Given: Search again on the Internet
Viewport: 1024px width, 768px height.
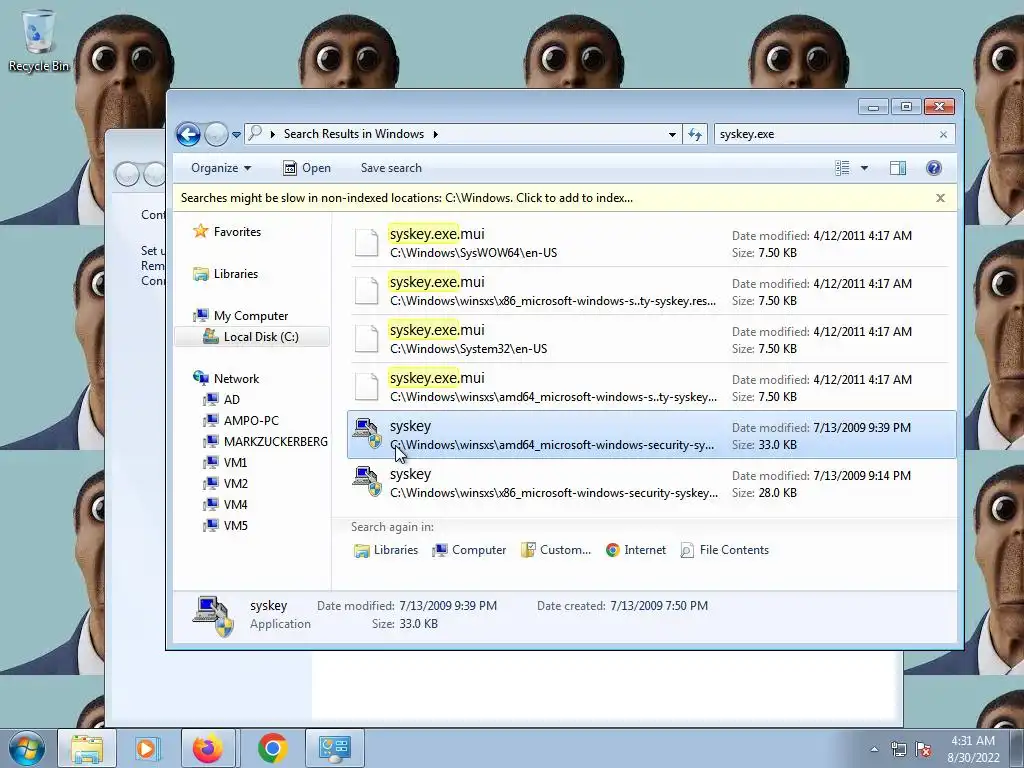Looking at the screenshot, I should click(635, 550).
